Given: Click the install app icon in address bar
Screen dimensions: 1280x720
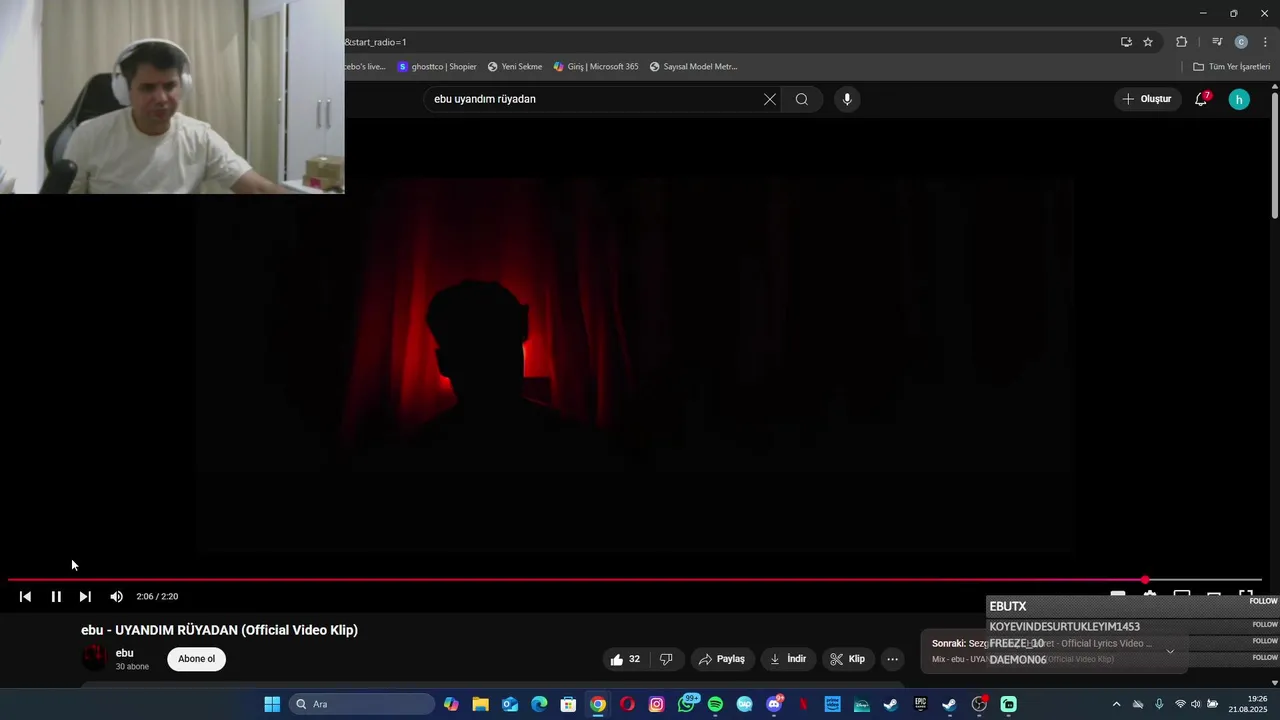Looking at the screenshot, I should click(1126, 42).
